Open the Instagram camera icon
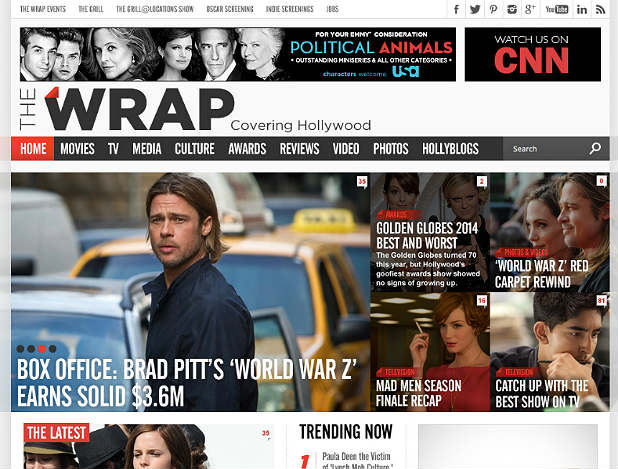 (x=512, y=9)
